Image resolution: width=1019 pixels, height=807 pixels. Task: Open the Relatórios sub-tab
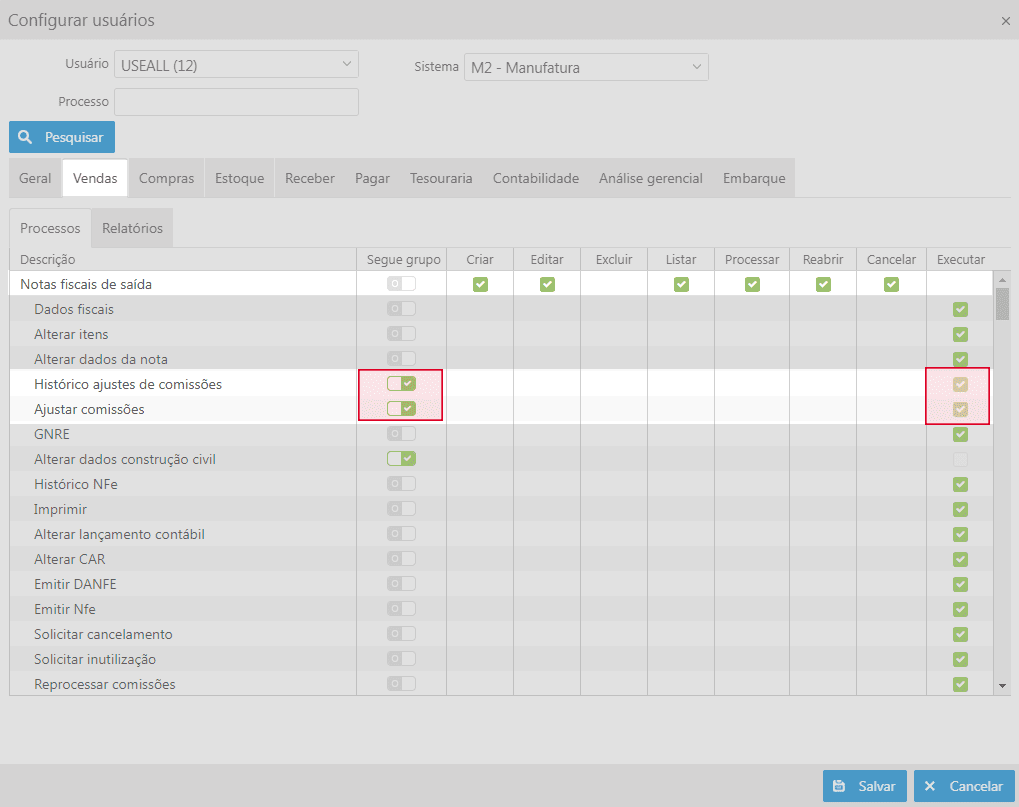click(x=132, y=228)
